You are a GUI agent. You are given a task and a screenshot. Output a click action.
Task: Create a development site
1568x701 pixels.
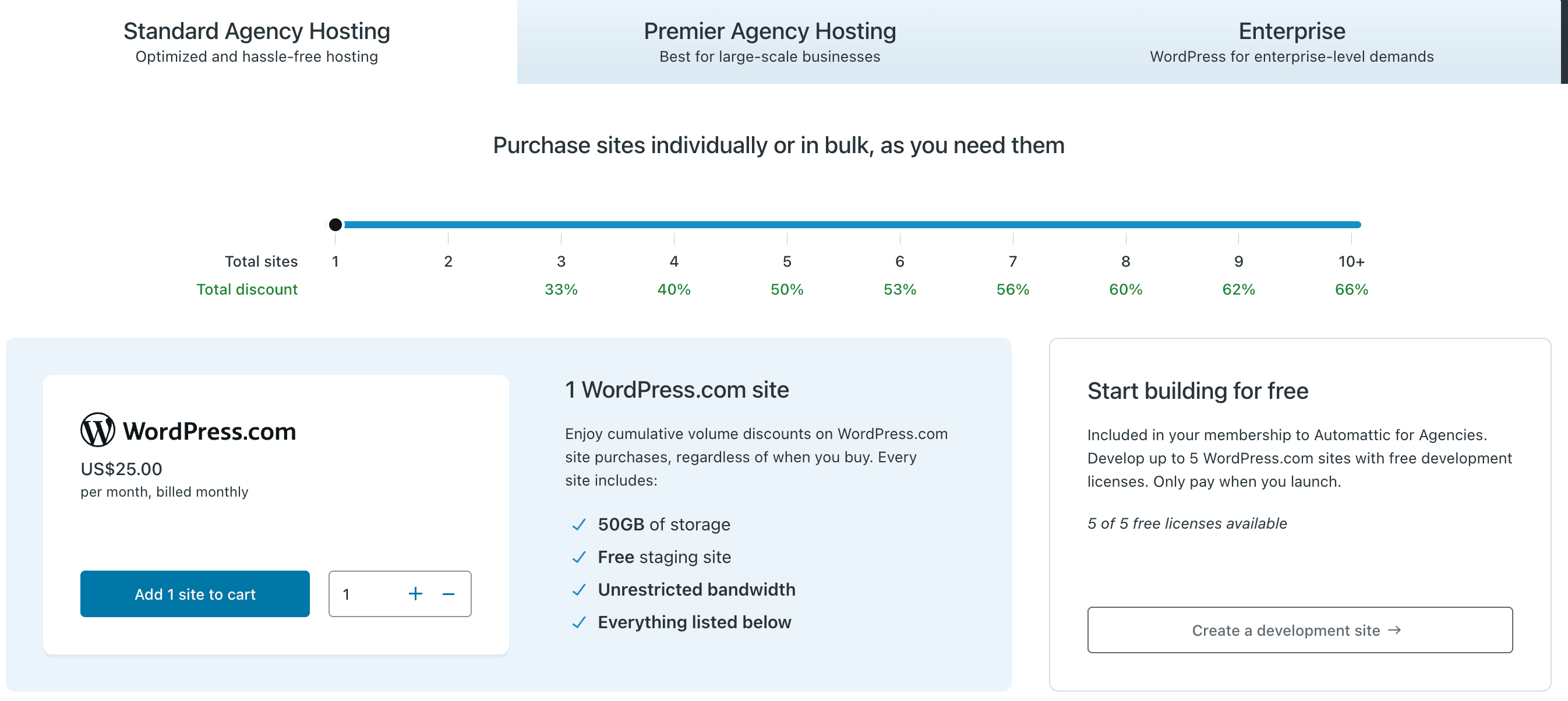(1299, 630)
